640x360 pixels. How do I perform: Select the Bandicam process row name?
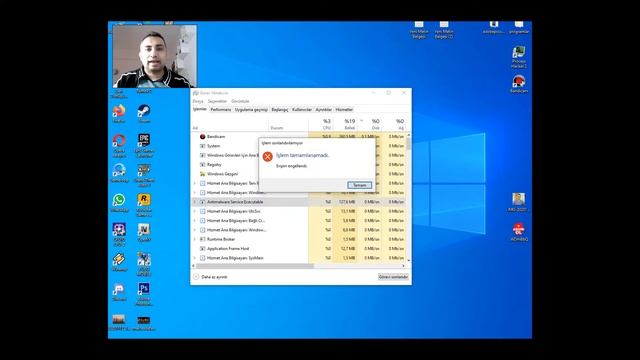(216, 137)
